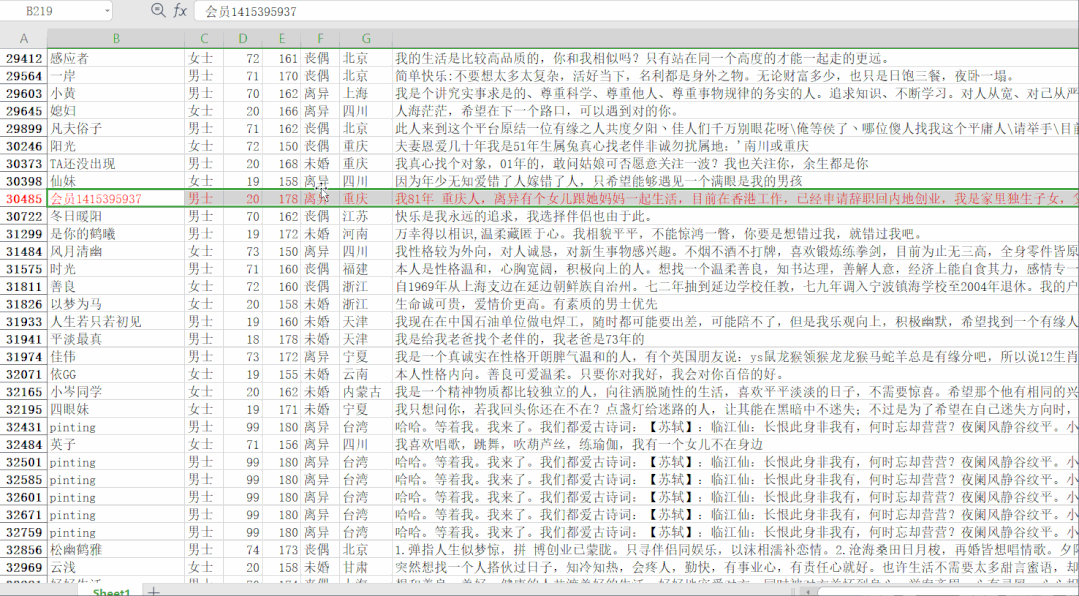
Task: Select the province cell 福建
Action: coord(365,269)
